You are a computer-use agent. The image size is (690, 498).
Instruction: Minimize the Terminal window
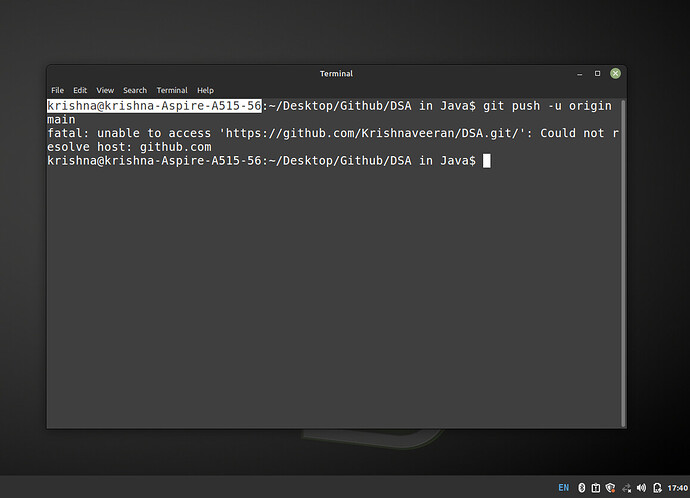(581, 73)
